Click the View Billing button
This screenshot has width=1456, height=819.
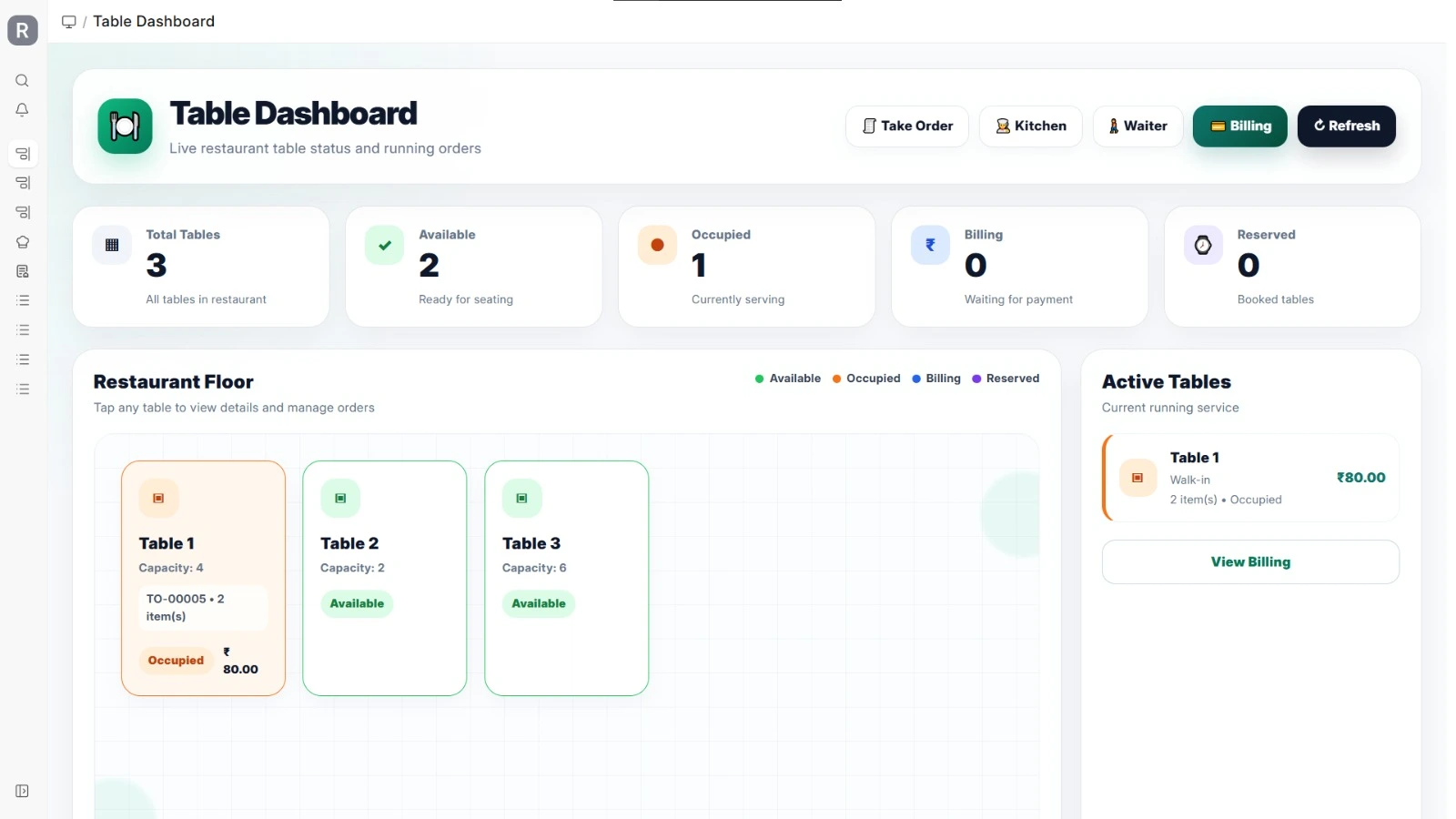tap(1250, 561)
